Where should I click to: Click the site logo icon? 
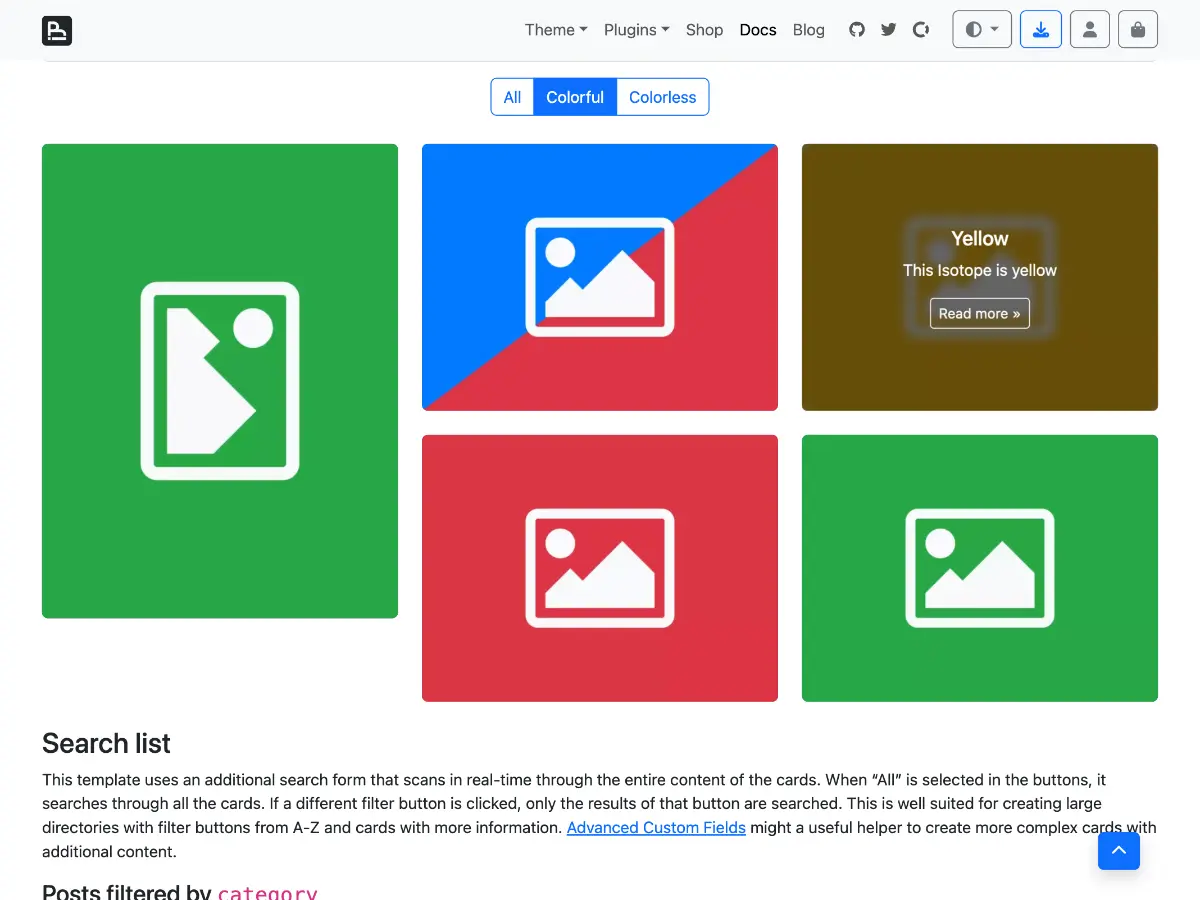pyautogui.click(x=57, y=30)
